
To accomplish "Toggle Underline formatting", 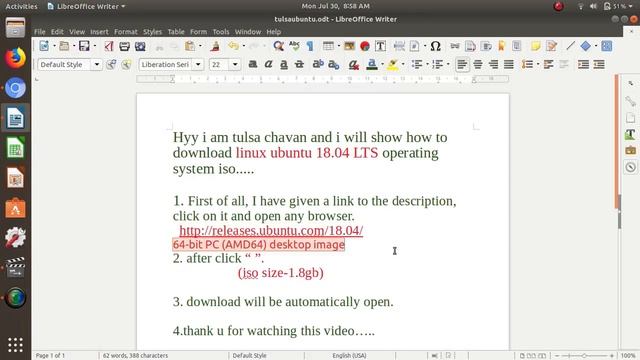I will pyautogui.click(x=284, y=64).
